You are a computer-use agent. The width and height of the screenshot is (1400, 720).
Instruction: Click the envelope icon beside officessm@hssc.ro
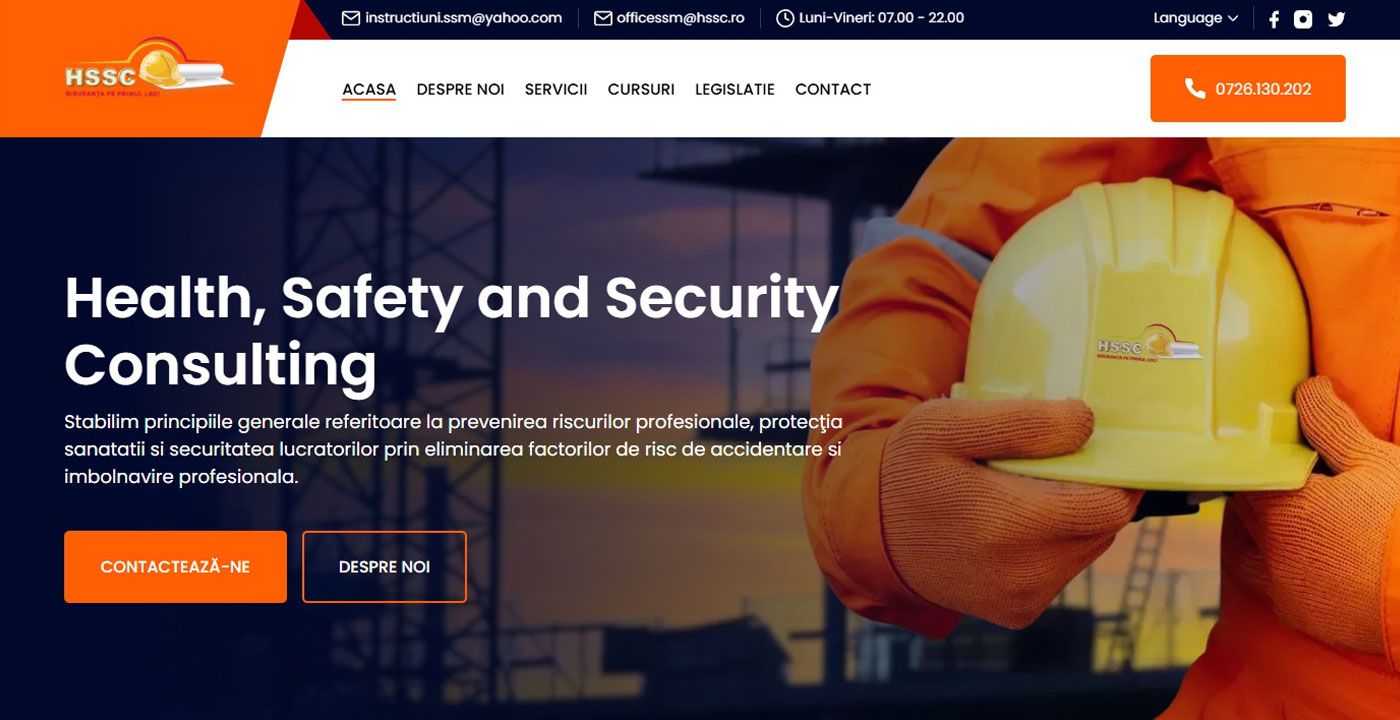(603, 18)
